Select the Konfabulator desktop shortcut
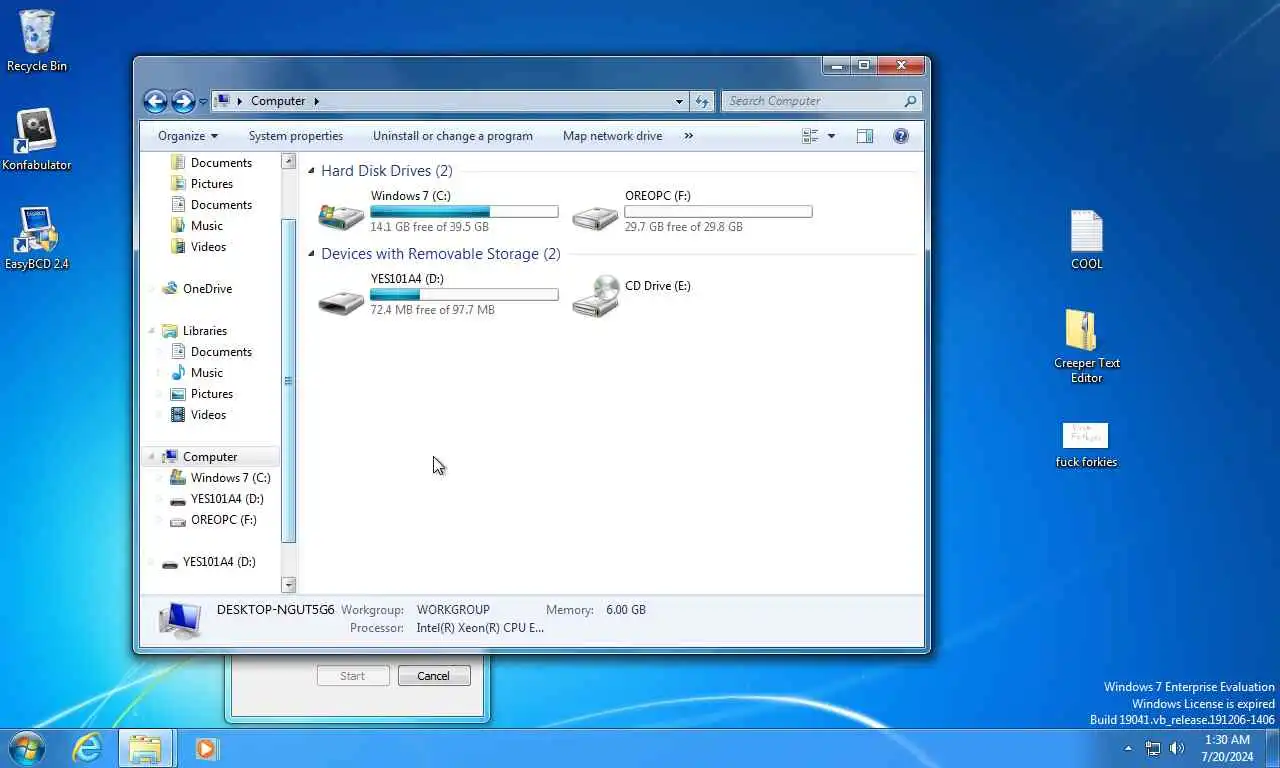 tap(37, 140)
